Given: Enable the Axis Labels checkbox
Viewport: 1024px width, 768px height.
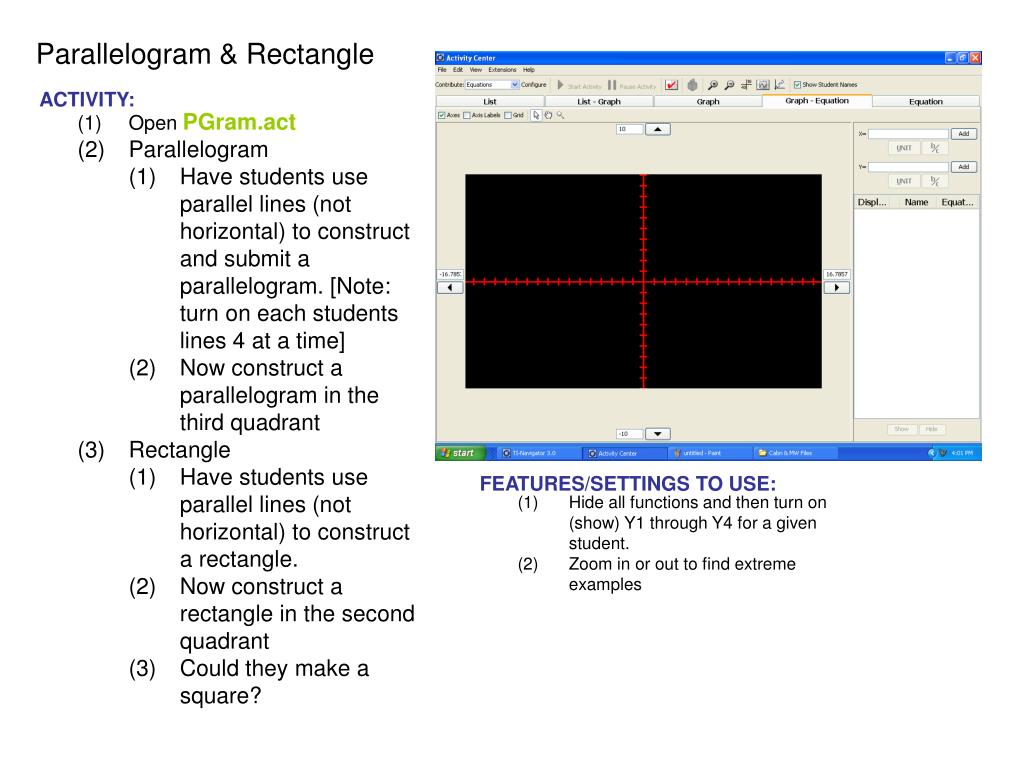Looking at the screenshot, I should coord(467,116).
